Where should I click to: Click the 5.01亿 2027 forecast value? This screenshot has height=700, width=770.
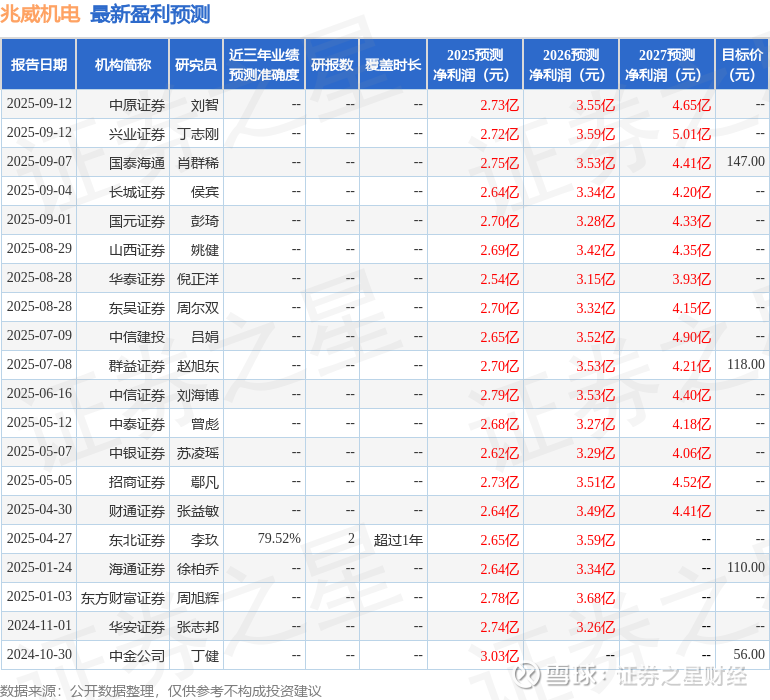pyautogui.click(x=691, y=134)
